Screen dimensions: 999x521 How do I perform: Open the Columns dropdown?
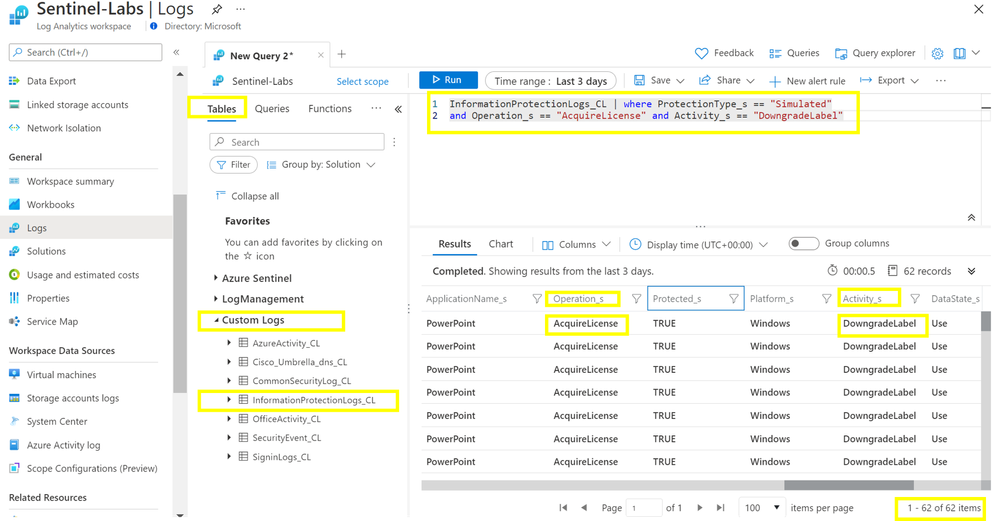pos(576,245)
